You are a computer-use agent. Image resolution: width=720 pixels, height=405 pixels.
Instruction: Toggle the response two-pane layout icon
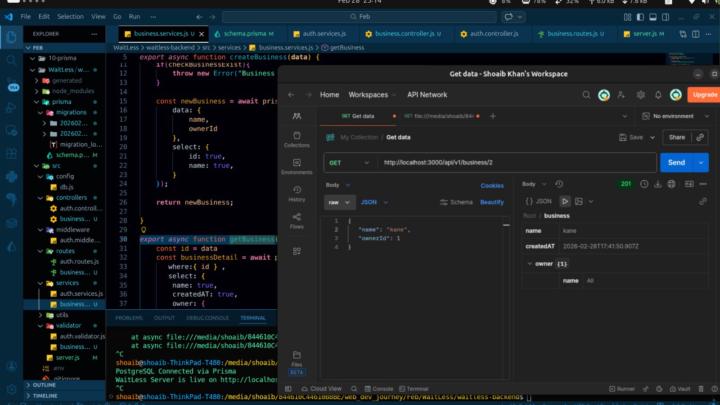(x=689, y=184)
